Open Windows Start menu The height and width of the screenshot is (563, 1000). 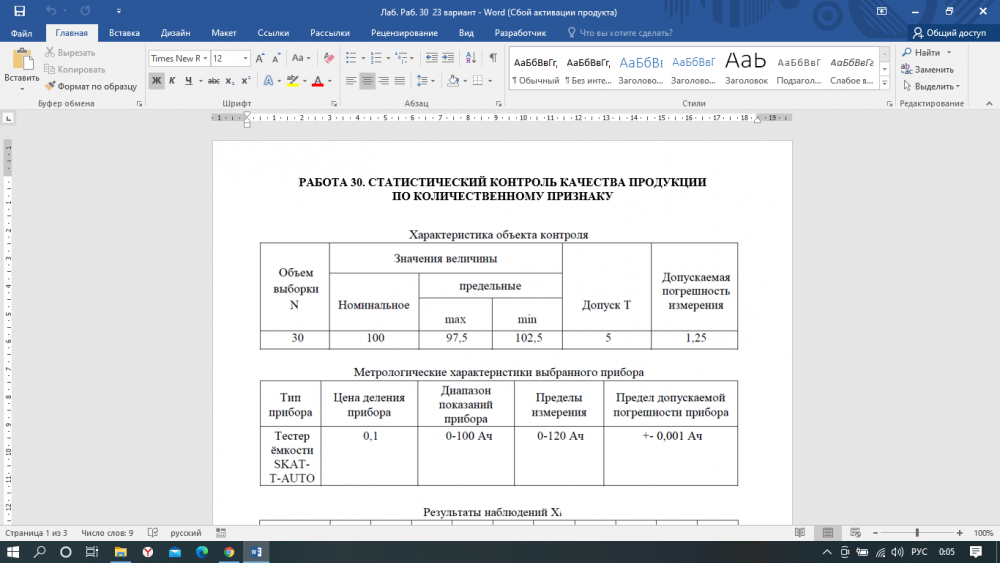click(13, 552)
